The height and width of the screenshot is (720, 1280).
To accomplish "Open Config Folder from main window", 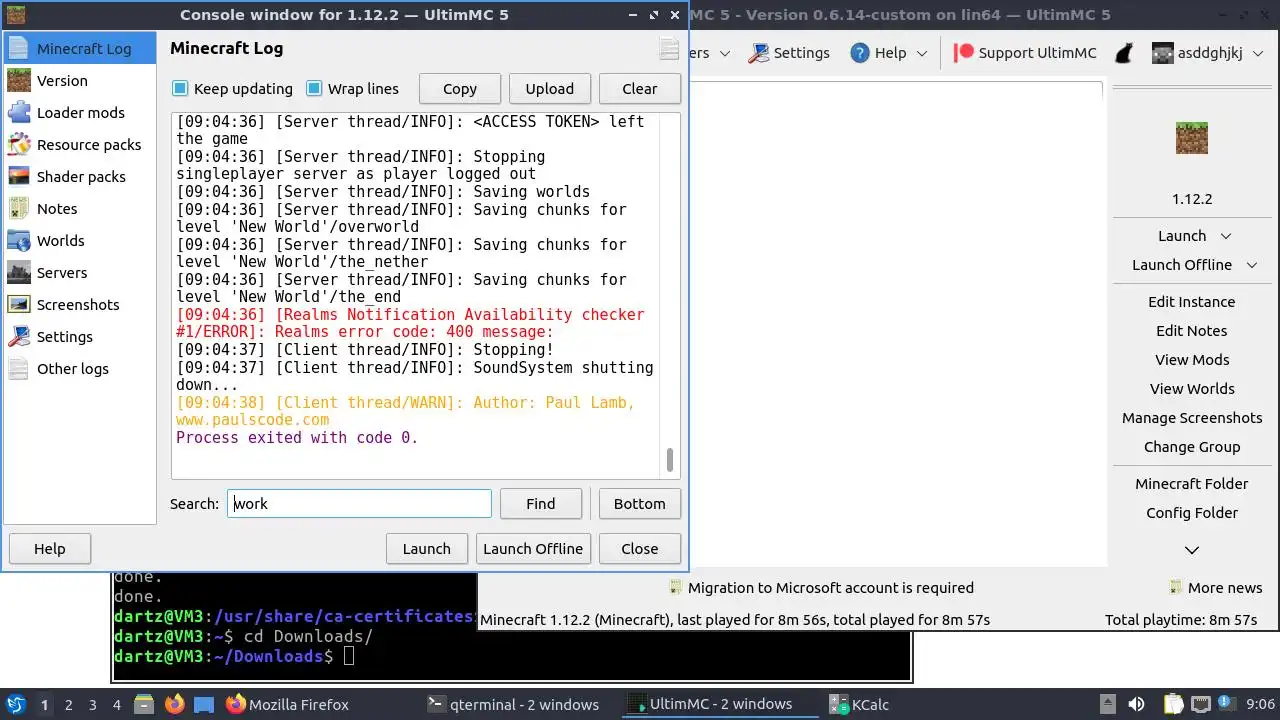I will coord(1192,513).
